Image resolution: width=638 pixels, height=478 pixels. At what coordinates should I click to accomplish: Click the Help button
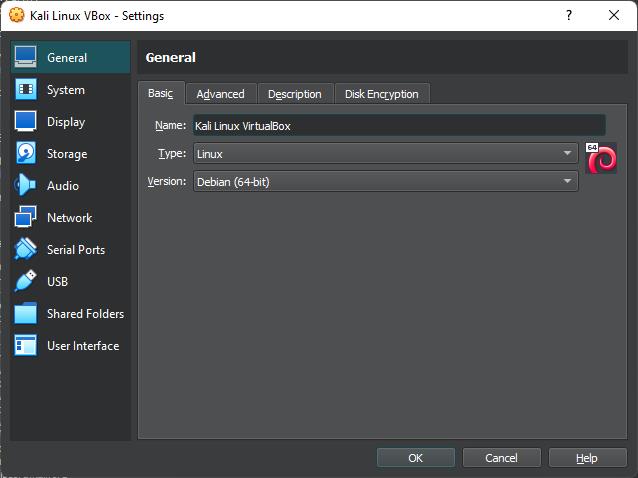click(587, 458)
